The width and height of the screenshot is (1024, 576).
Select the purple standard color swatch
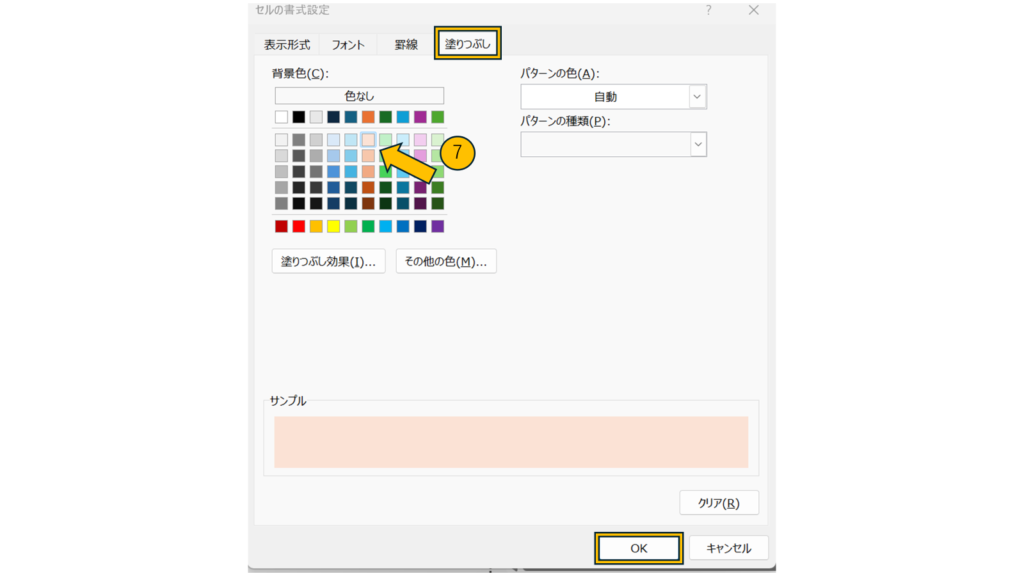437,226
